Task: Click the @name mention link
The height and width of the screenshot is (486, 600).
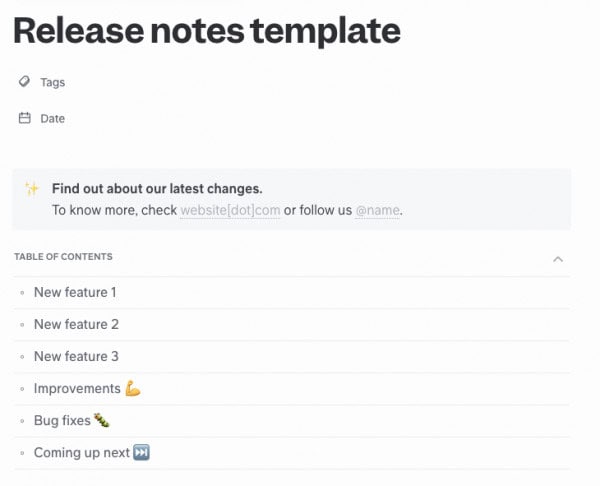Action: (x=377, y=210)
